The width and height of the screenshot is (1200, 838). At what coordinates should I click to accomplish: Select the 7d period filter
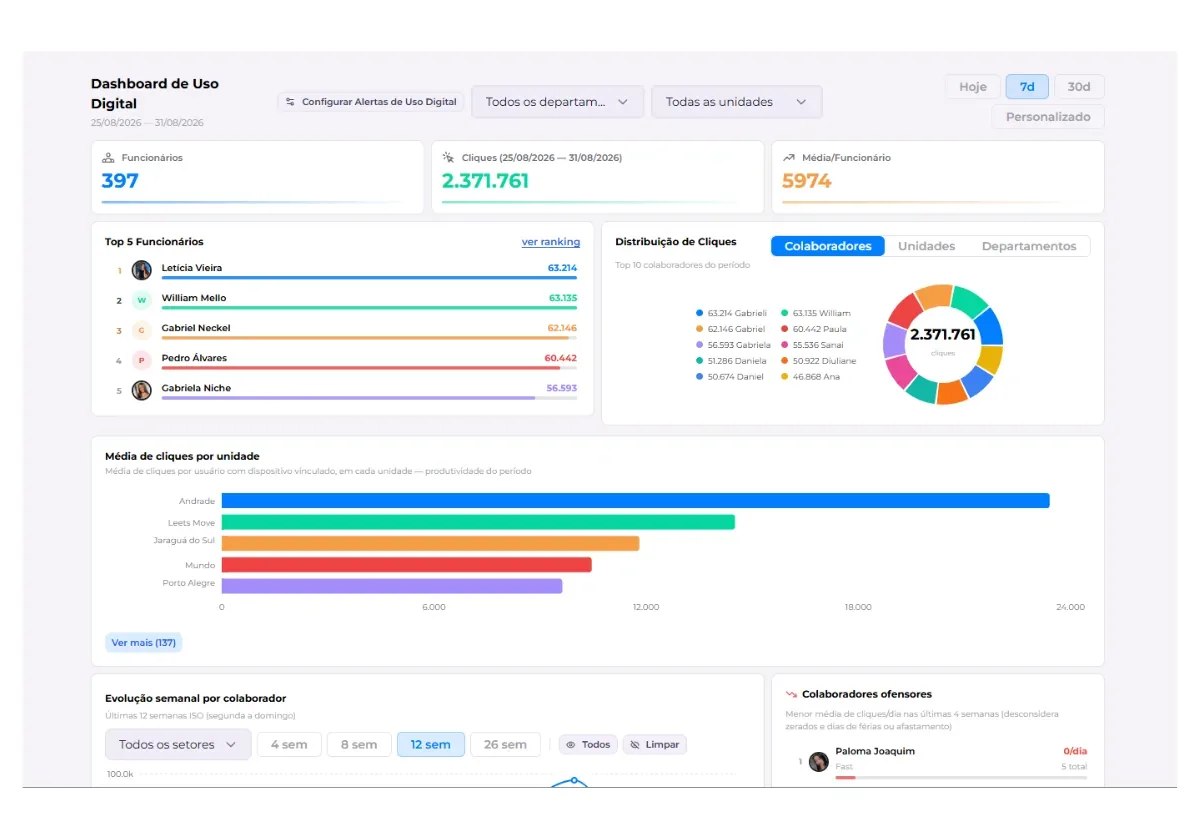tap(1027, 87)
